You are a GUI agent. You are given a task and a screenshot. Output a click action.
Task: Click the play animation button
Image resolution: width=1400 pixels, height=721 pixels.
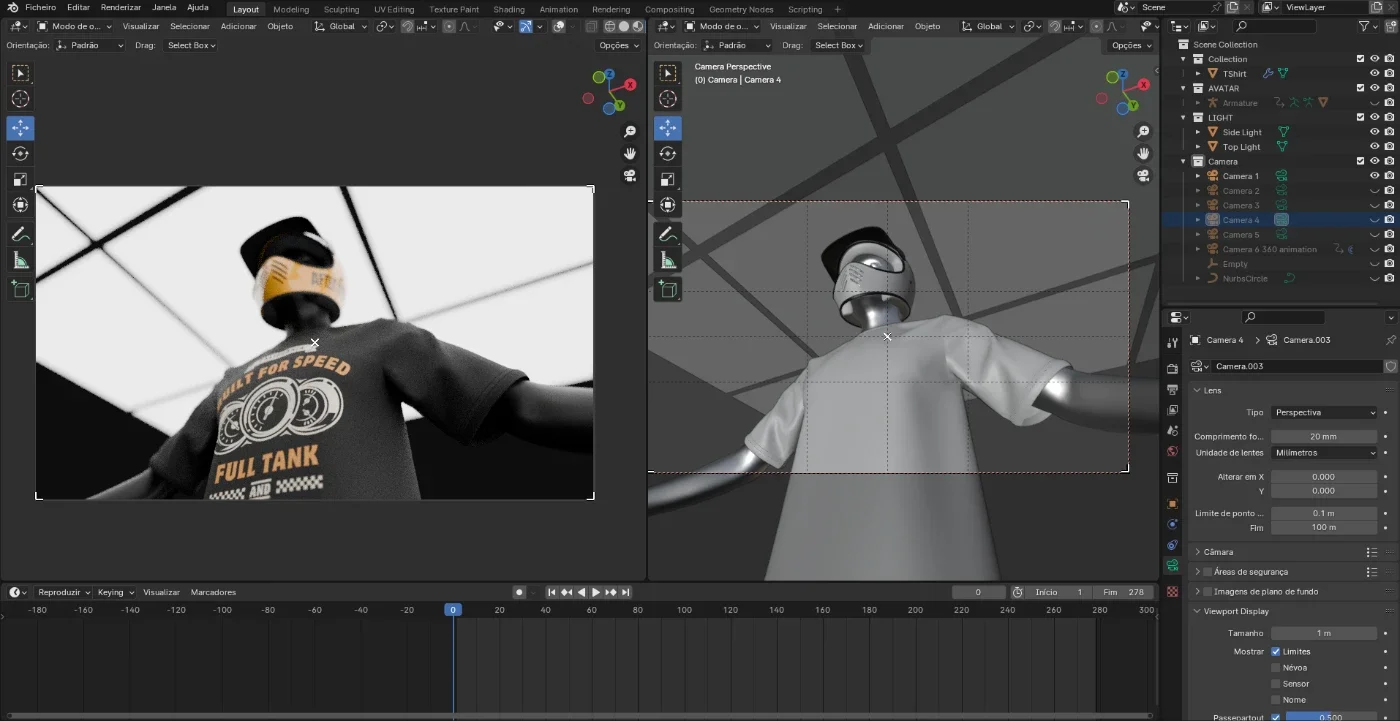595,592
